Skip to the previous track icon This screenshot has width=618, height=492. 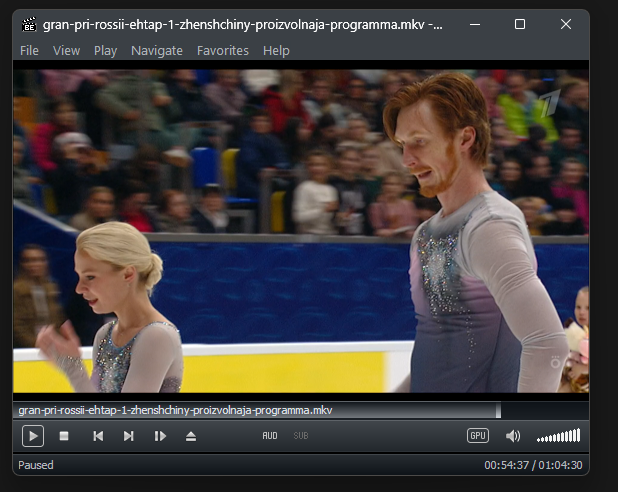98,436
